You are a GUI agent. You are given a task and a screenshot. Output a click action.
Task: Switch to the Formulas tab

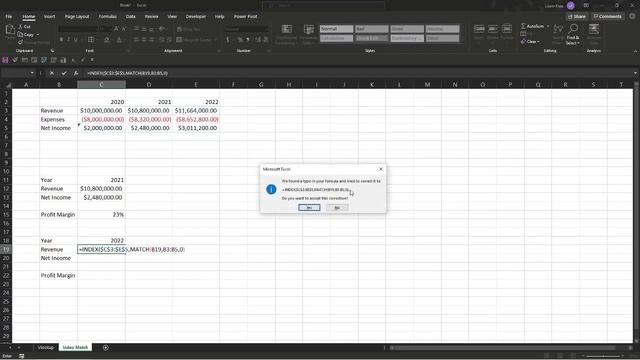(x=108, y=16)
